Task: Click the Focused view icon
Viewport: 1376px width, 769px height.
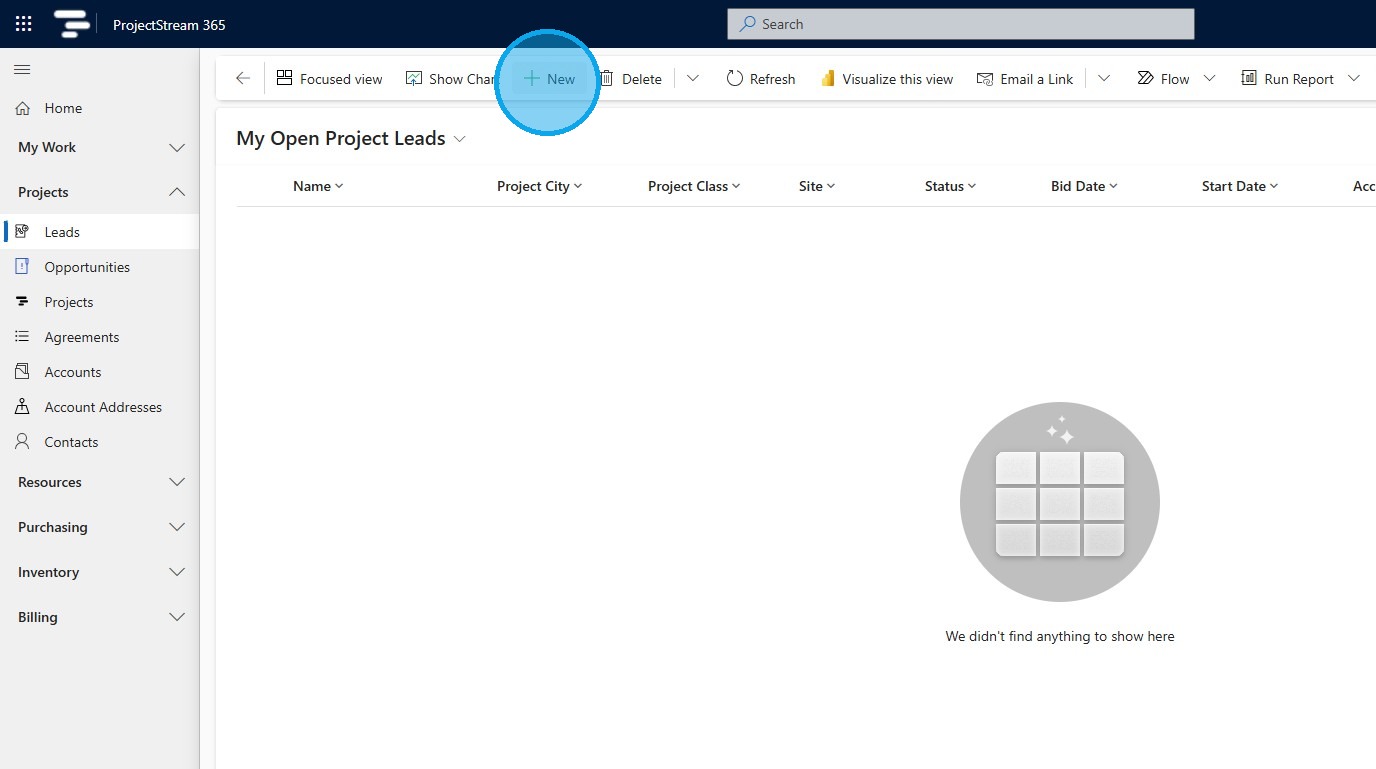Action: coord(285,78)
